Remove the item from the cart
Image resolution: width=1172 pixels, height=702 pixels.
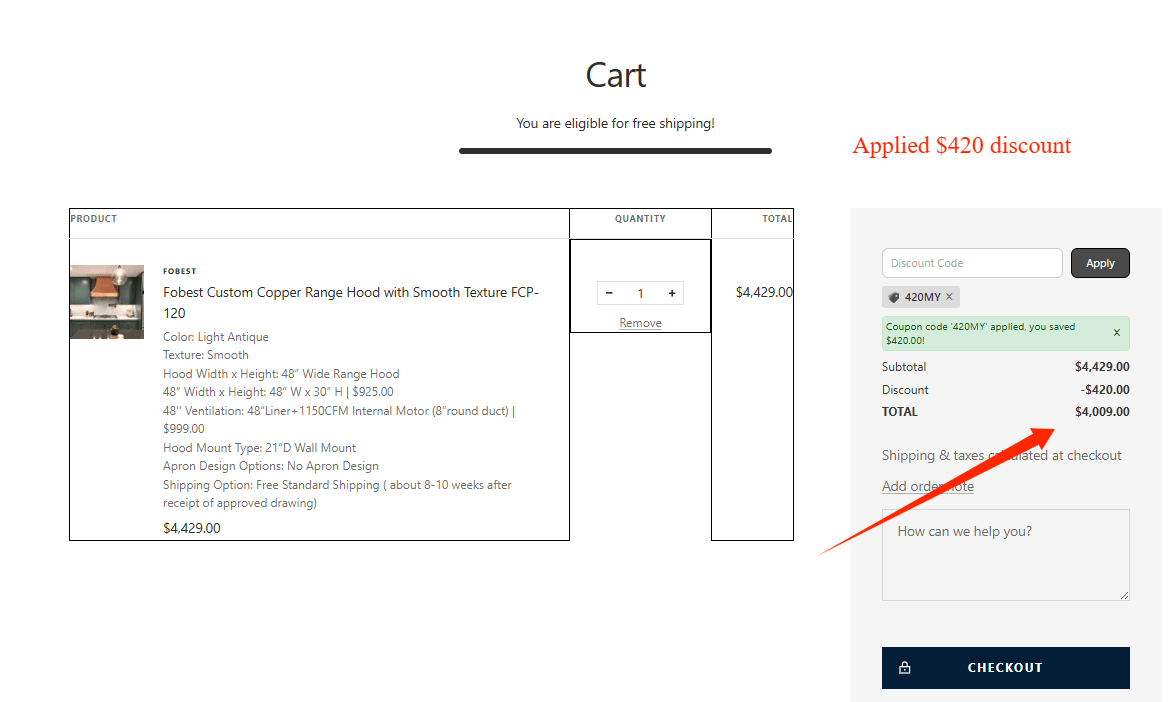click(x=641, y=323)
